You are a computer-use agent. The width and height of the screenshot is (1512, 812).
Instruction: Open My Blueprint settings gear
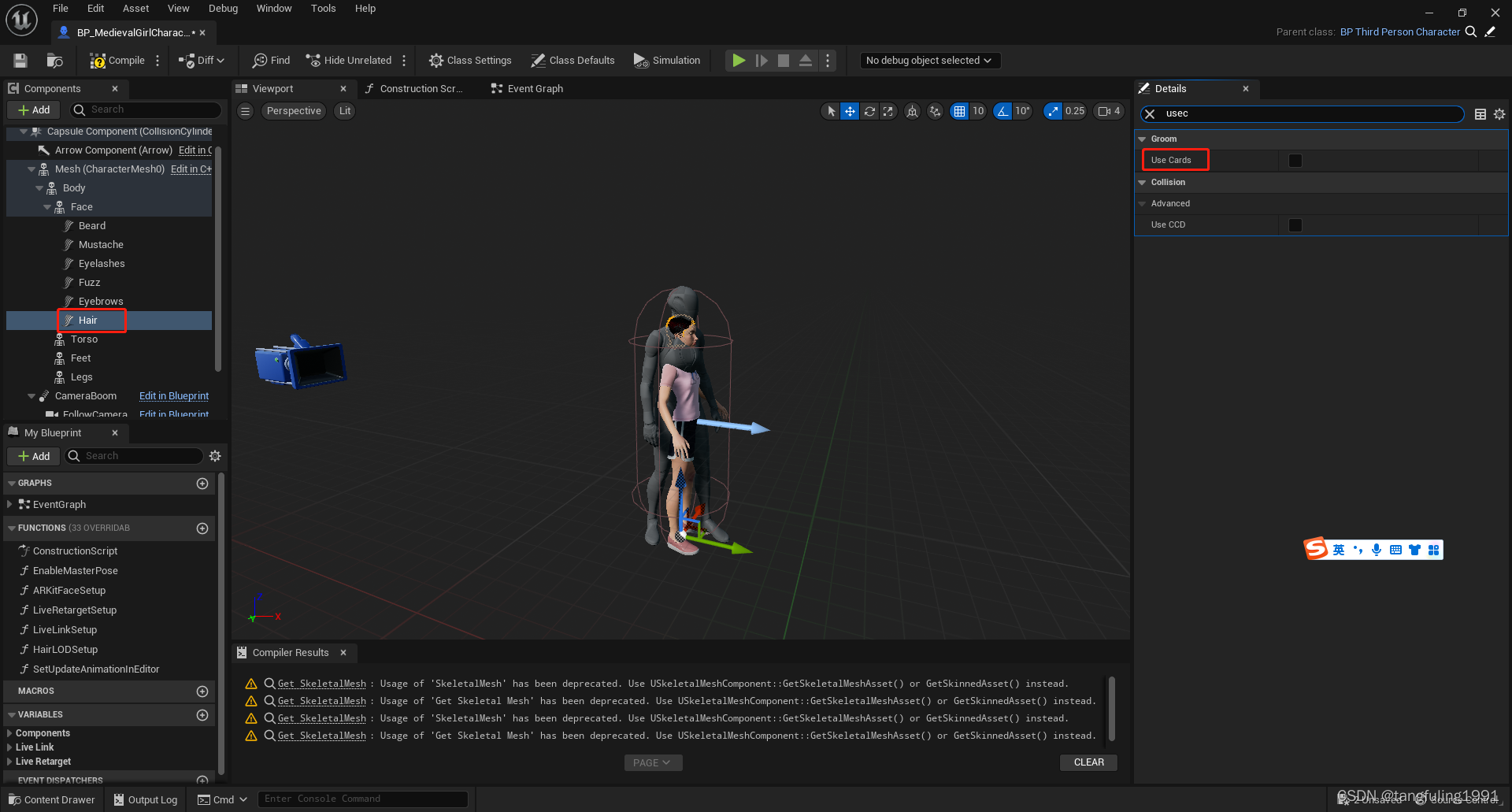pyautogui.click(x=215, y=456)
